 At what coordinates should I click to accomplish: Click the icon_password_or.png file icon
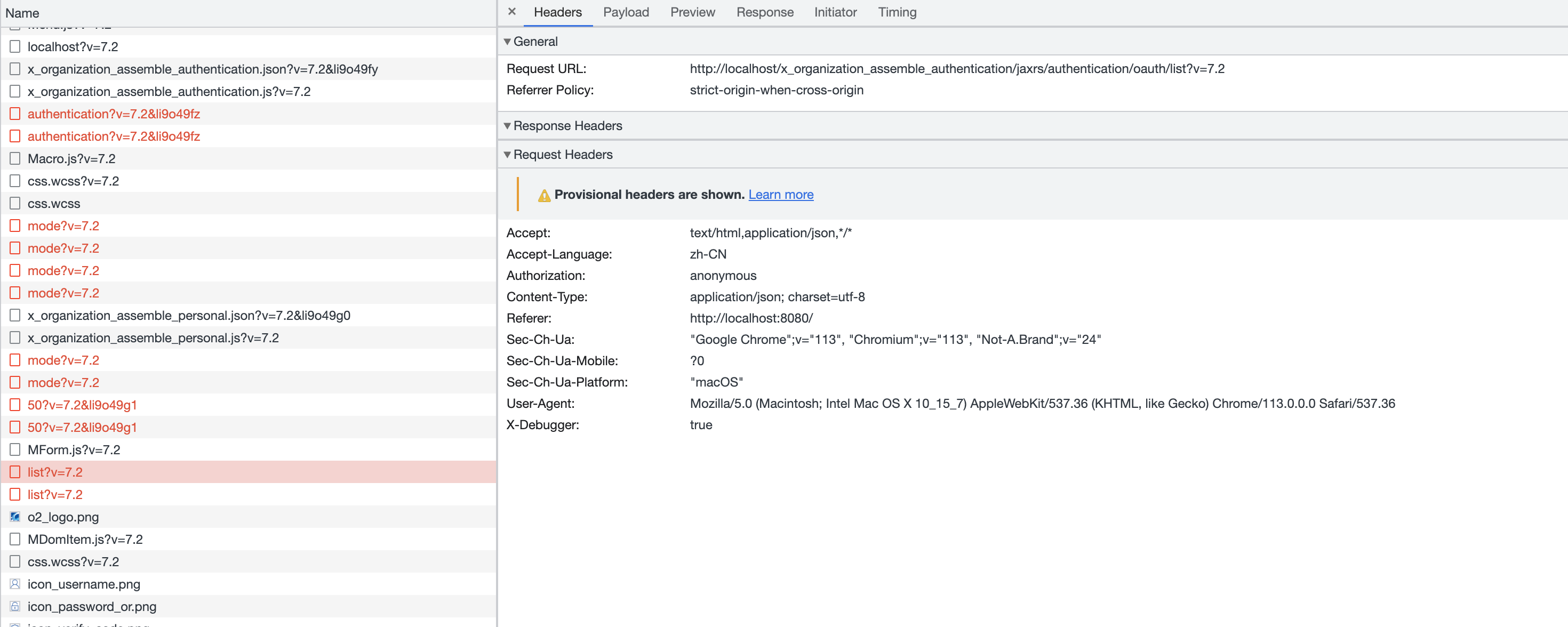click(x=15, y=606)
